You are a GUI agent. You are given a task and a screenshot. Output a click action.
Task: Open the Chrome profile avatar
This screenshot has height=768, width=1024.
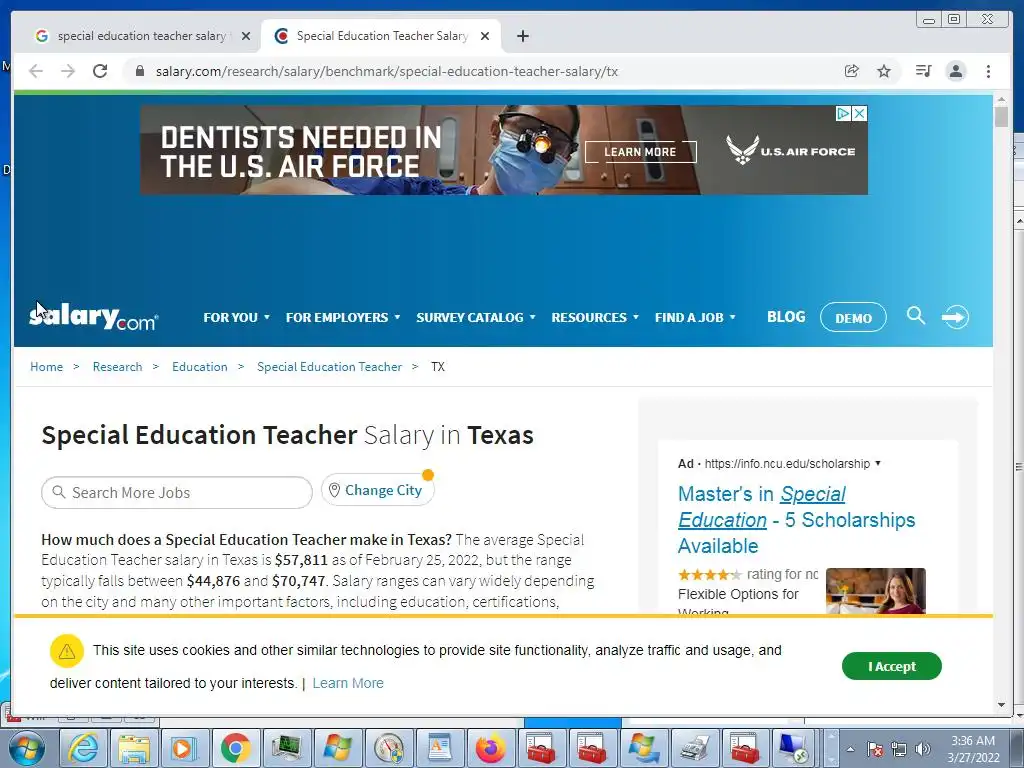pyautogui.click(x=956, y=71)
